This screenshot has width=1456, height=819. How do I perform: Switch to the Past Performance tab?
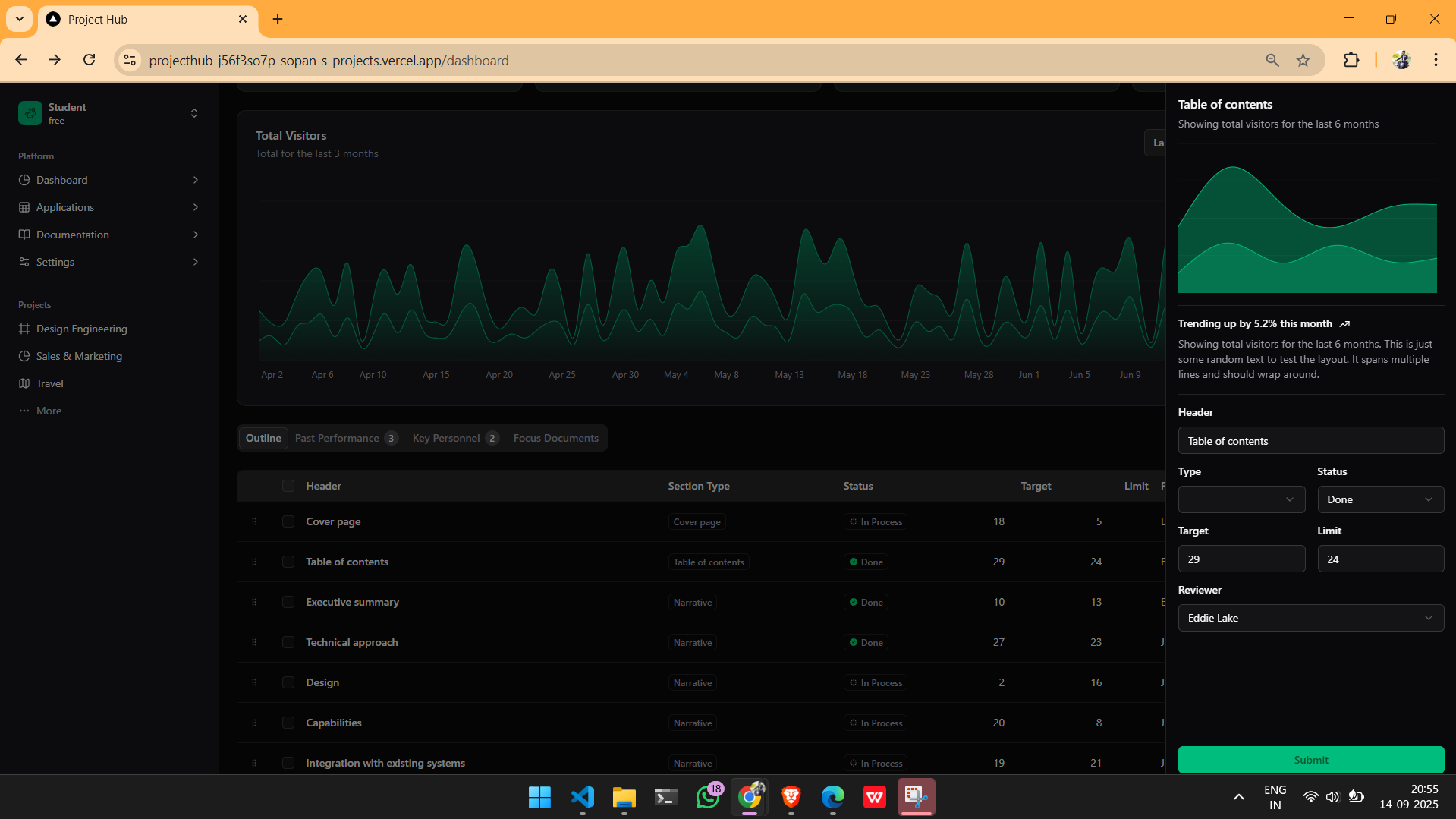click(346, 438)
